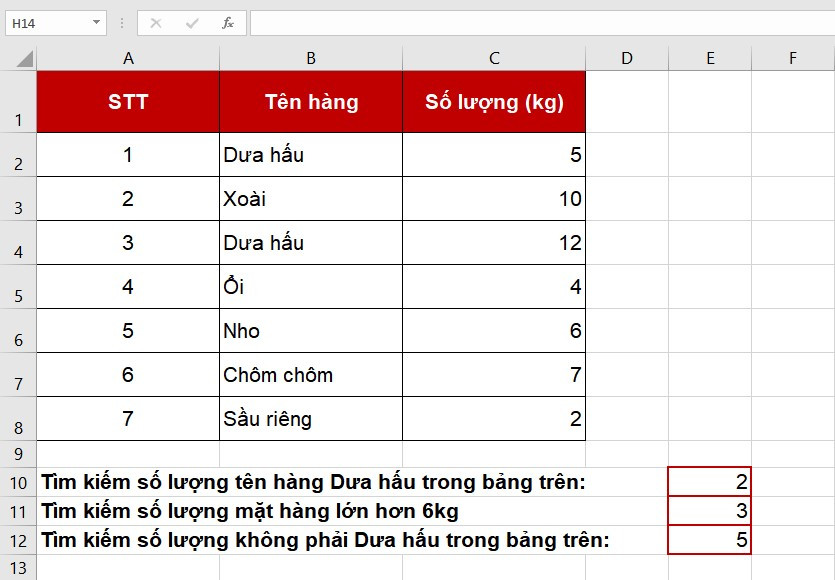Select the Xoài cell
The height and width of the screenshot is (580, 835).
[x=311, y=199]
